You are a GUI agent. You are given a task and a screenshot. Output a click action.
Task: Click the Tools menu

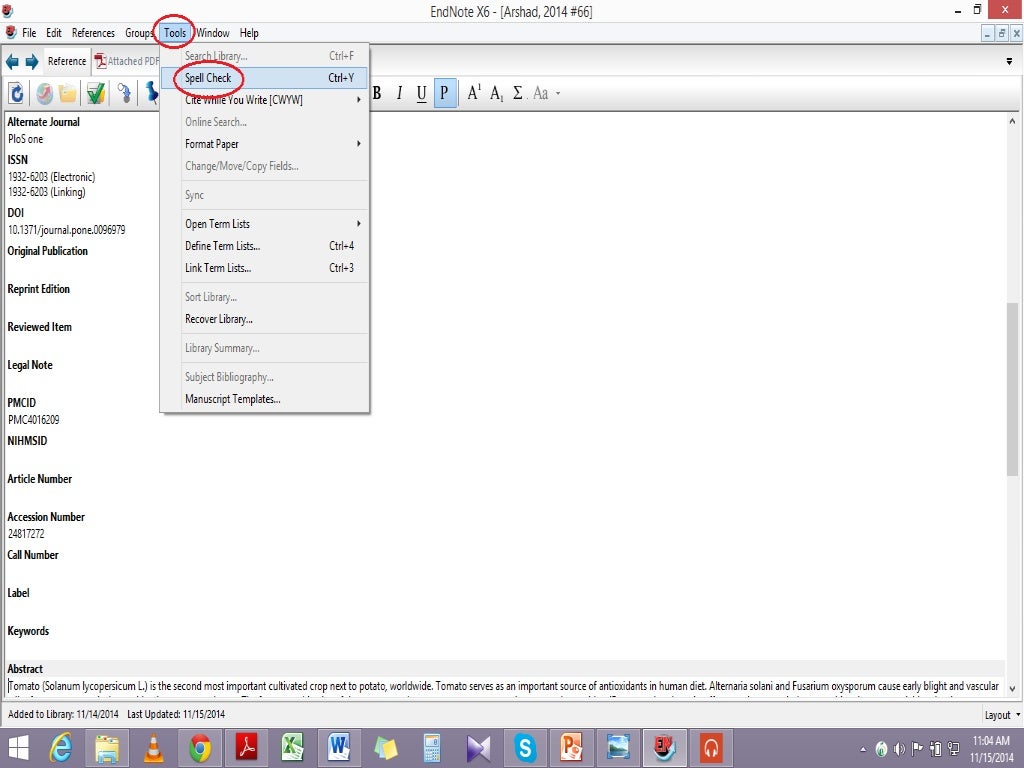click(x=175, y=33)
